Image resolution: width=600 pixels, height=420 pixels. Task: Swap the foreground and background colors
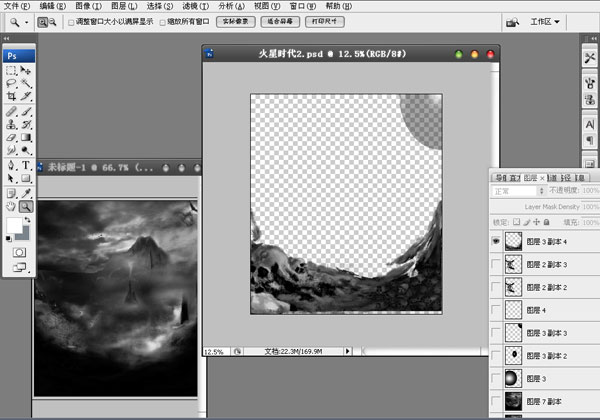pyautogui.click(x=27, y=220)
